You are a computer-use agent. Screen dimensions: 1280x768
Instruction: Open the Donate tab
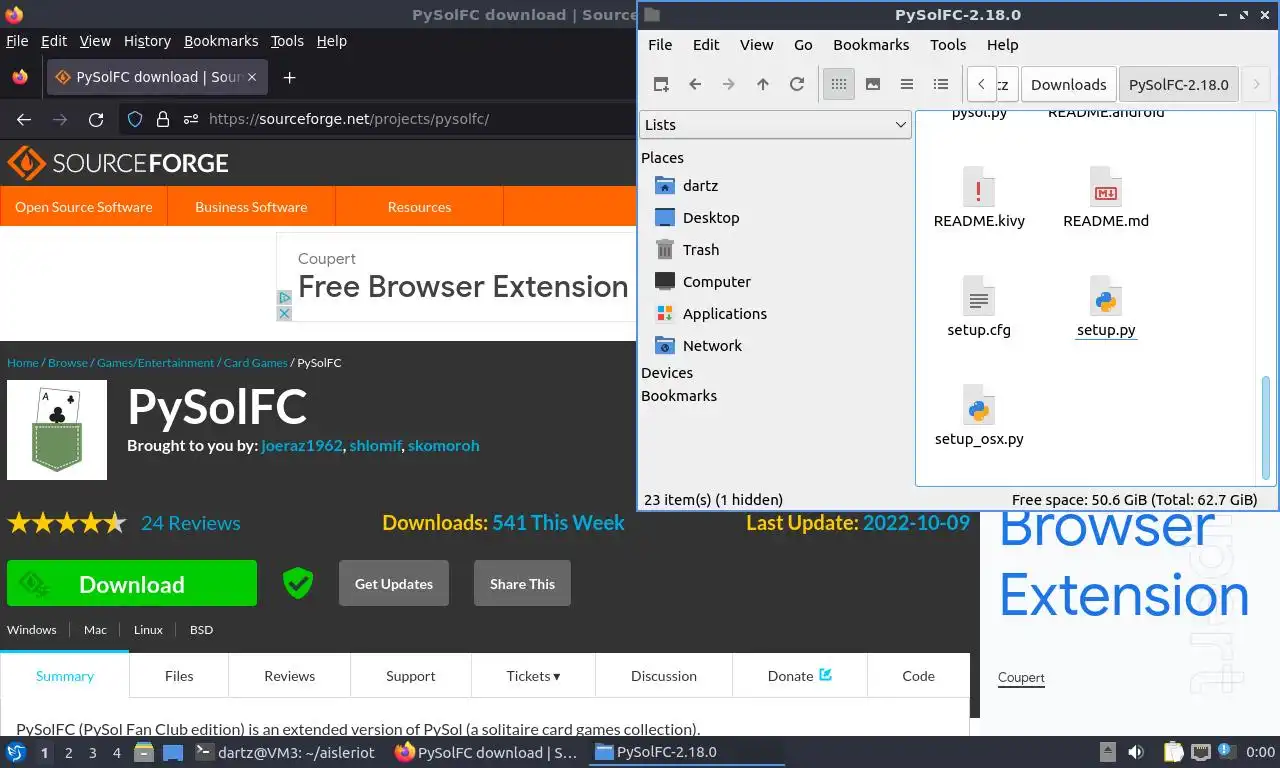coord(800,676)
